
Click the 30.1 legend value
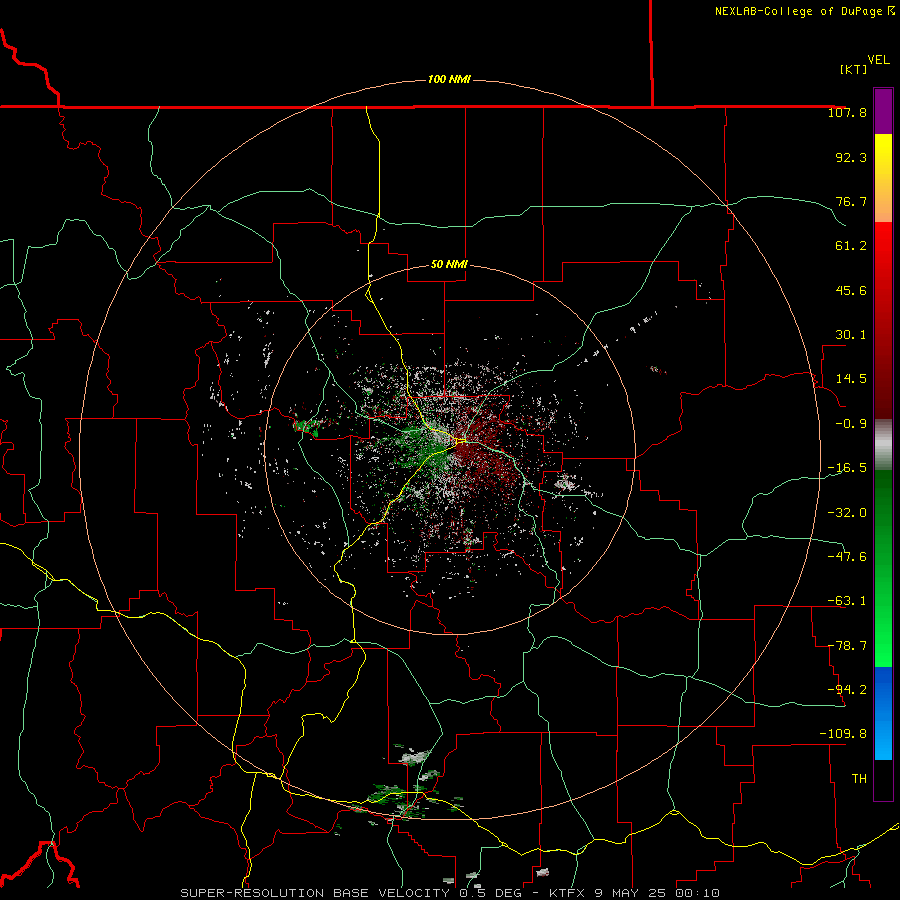tap(851, 335)
